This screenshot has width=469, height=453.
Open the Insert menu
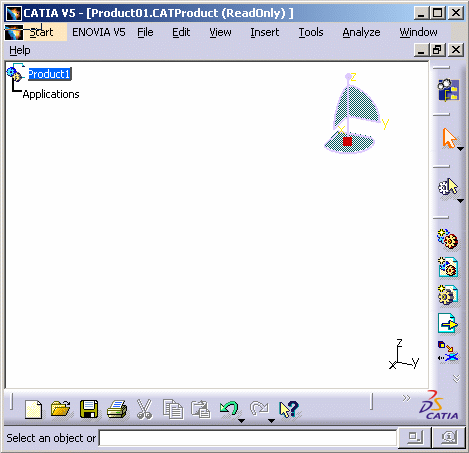(x=265, y=32)
